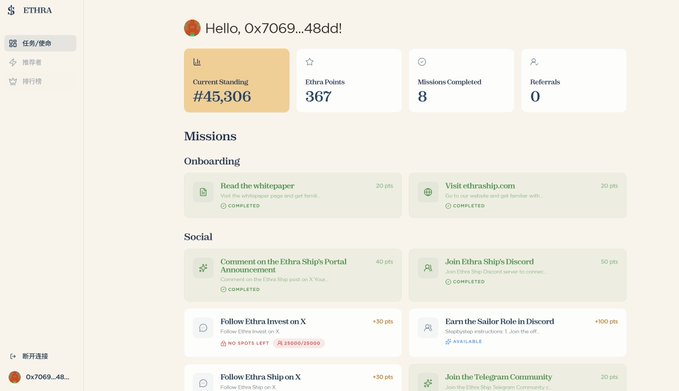Open the Join the Telegram Community title
The image size is (679, 391).
click(x=498, y=377)
